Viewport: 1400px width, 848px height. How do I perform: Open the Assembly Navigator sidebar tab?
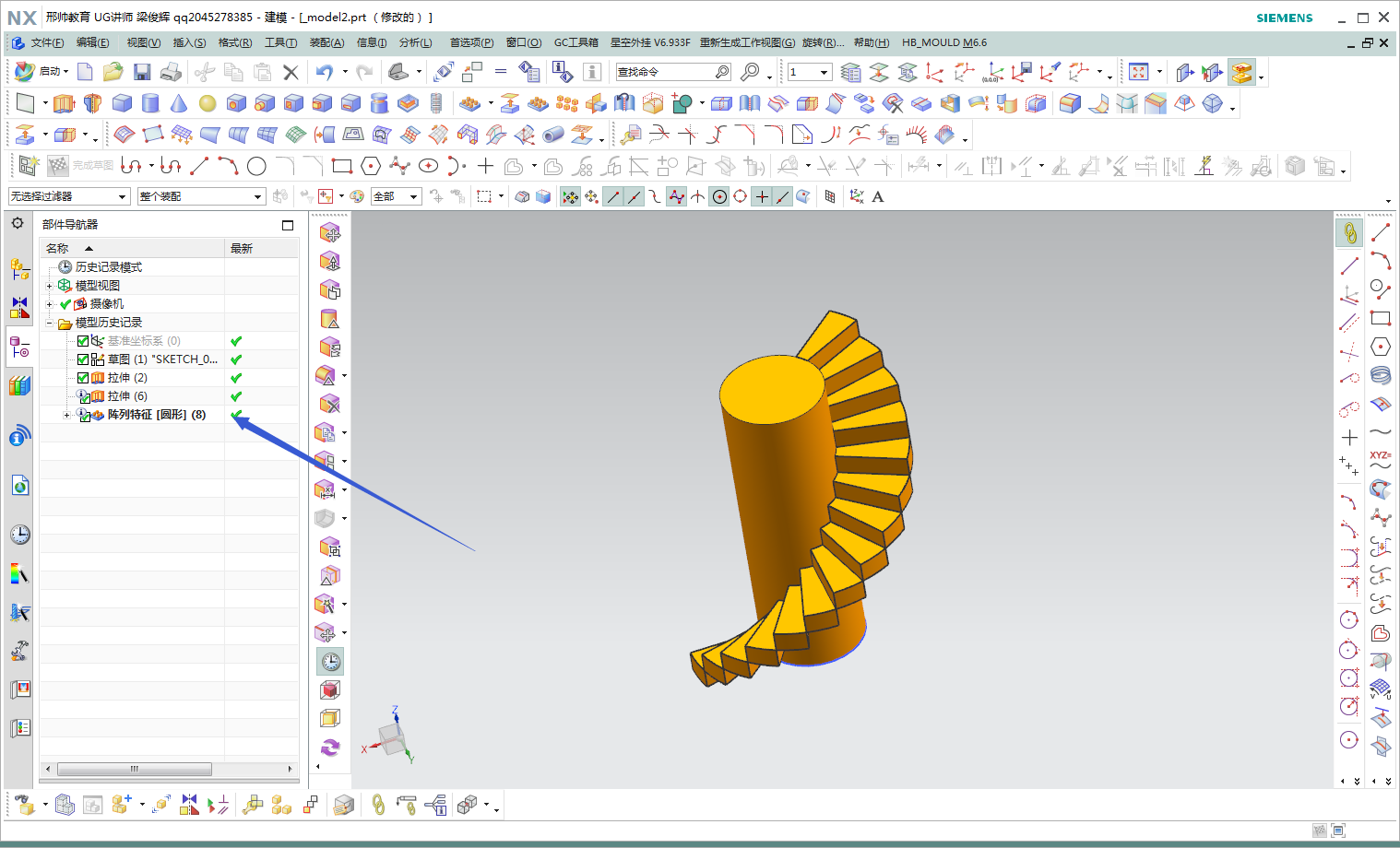pos(19,268)
